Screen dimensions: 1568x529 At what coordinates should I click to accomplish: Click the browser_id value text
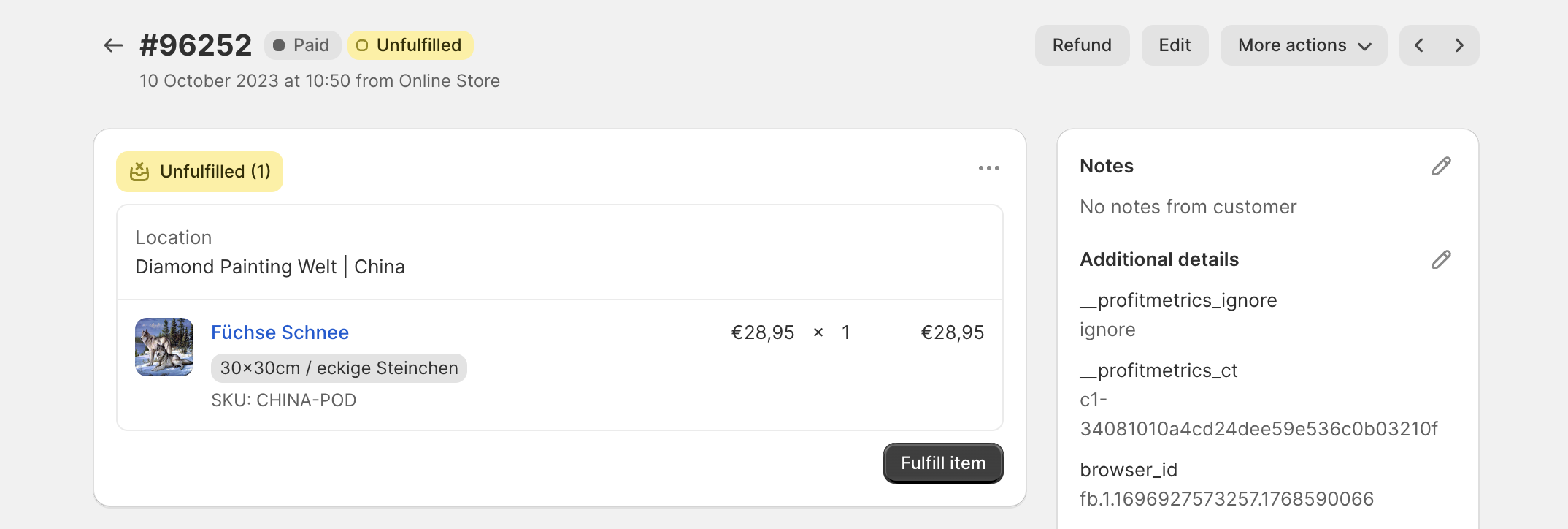click(x=1226, y=499)
